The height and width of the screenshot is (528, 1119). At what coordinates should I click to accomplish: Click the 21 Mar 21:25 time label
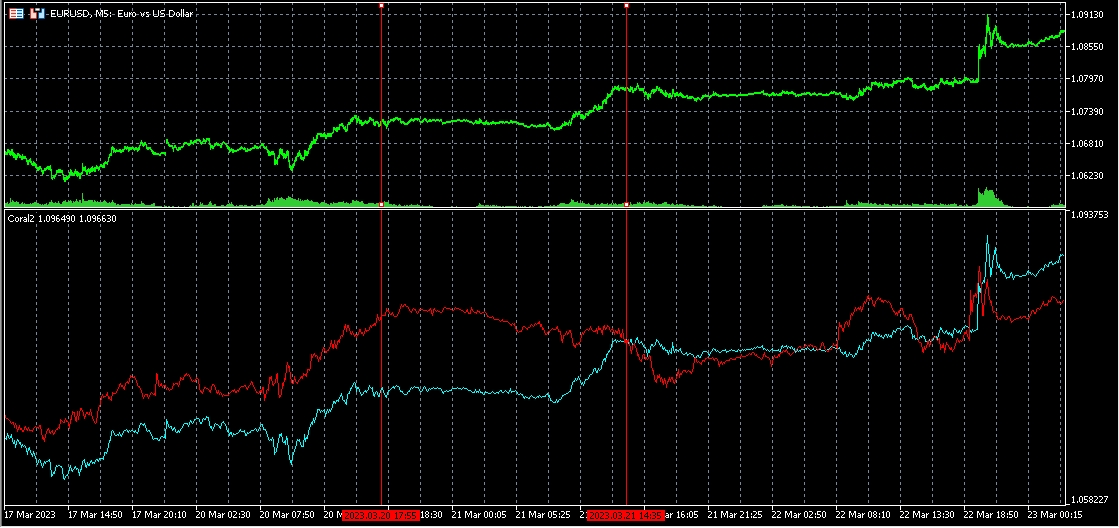(734, 514)
